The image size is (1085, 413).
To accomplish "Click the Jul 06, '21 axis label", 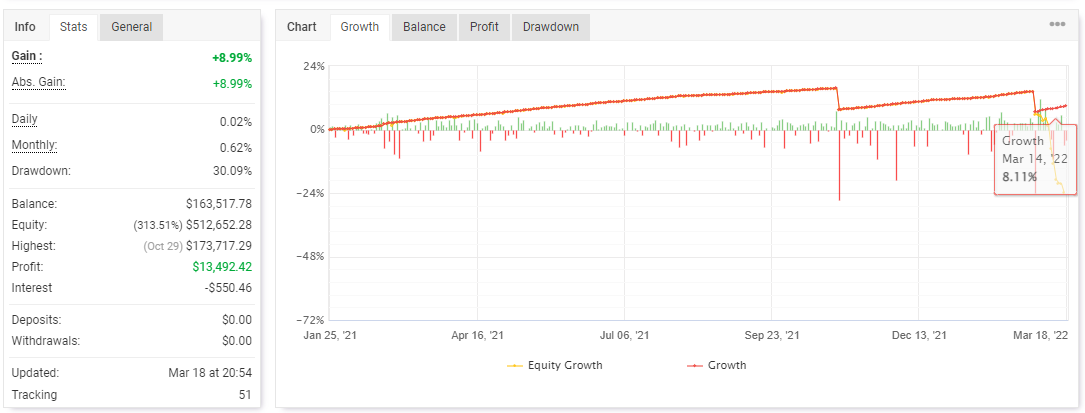I will click(624, 335).
